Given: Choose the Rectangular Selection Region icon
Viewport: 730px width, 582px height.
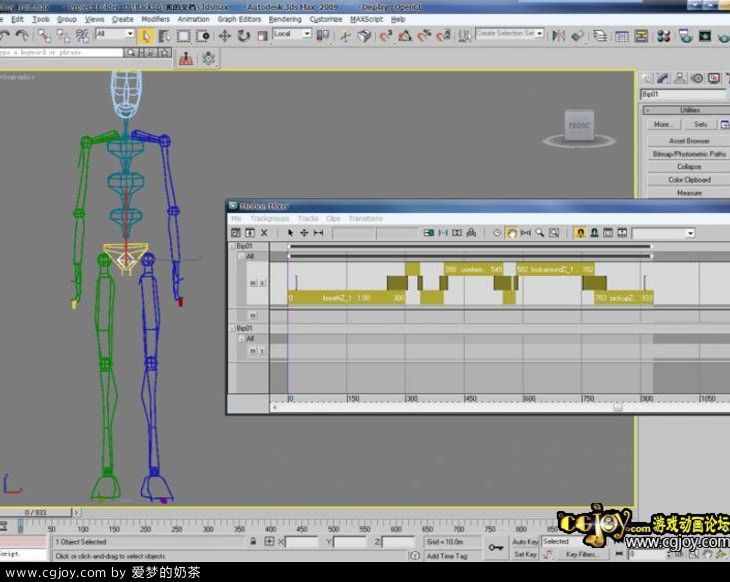Looking at the screenshot, I should [183, 35].
